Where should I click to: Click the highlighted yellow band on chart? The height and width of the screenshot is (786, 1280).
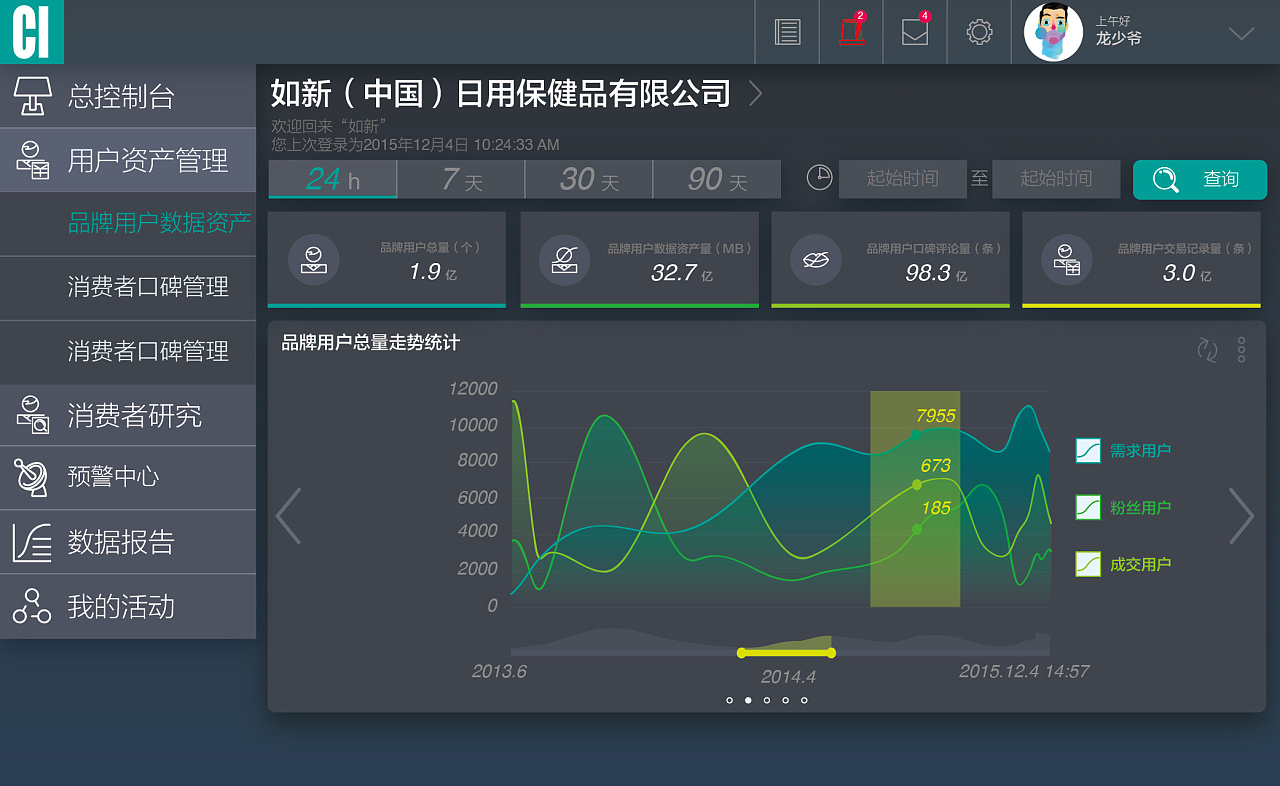point(915,499)
